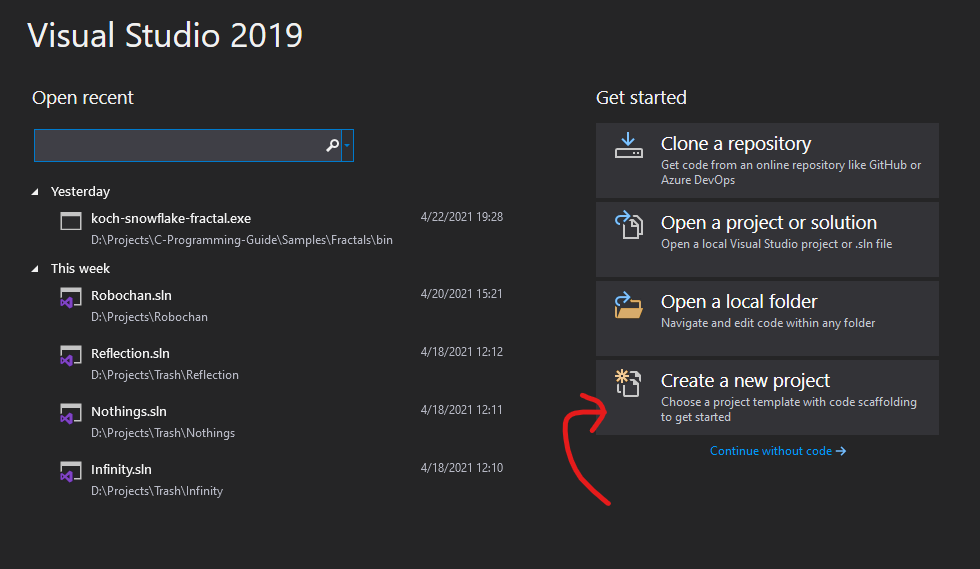
Task: Choose Open a project or solution
Action: pyautogui.click(x=767, y=239)
